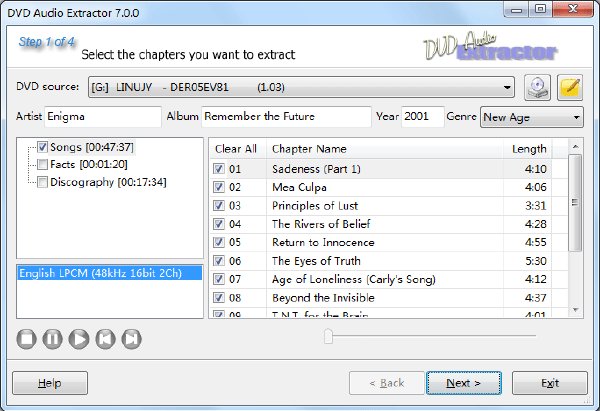Uncheck chapter 04 The Rivers of Belief
Viewport: 600px width, 411px height.
pos(218,224)
